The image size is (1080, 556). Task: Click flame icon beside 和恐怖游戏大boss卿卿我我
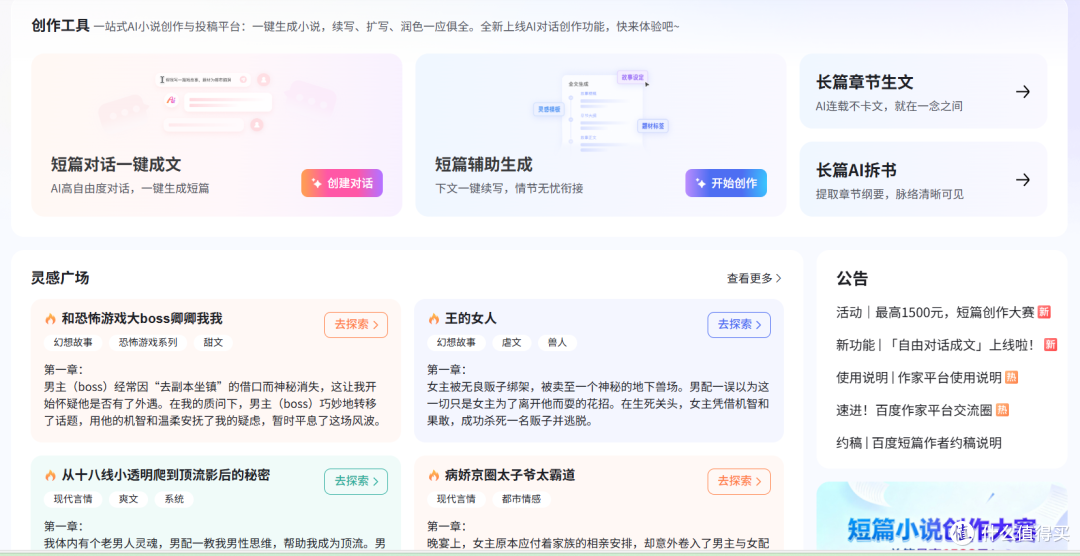coord(50,319)
